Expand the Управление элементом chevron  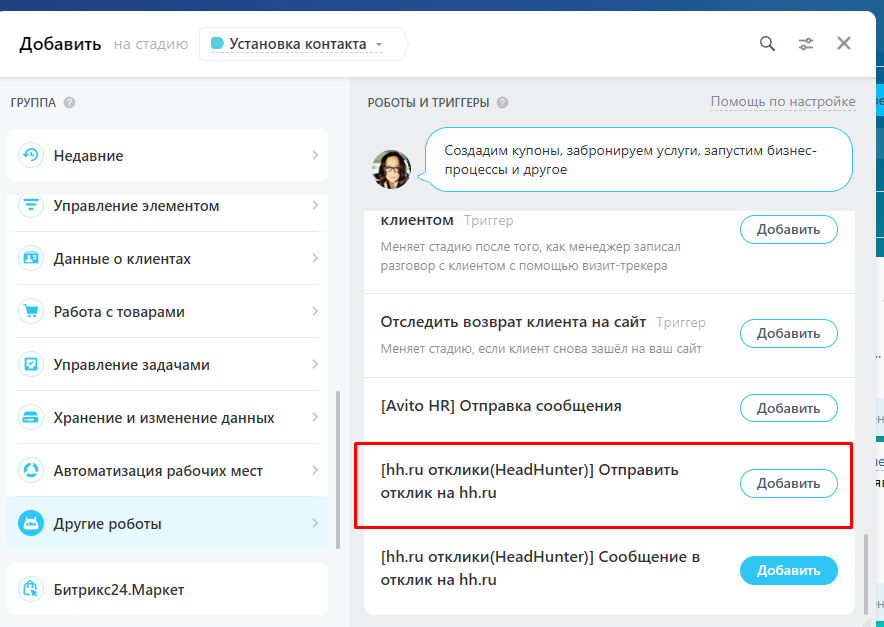coord(315,205)
